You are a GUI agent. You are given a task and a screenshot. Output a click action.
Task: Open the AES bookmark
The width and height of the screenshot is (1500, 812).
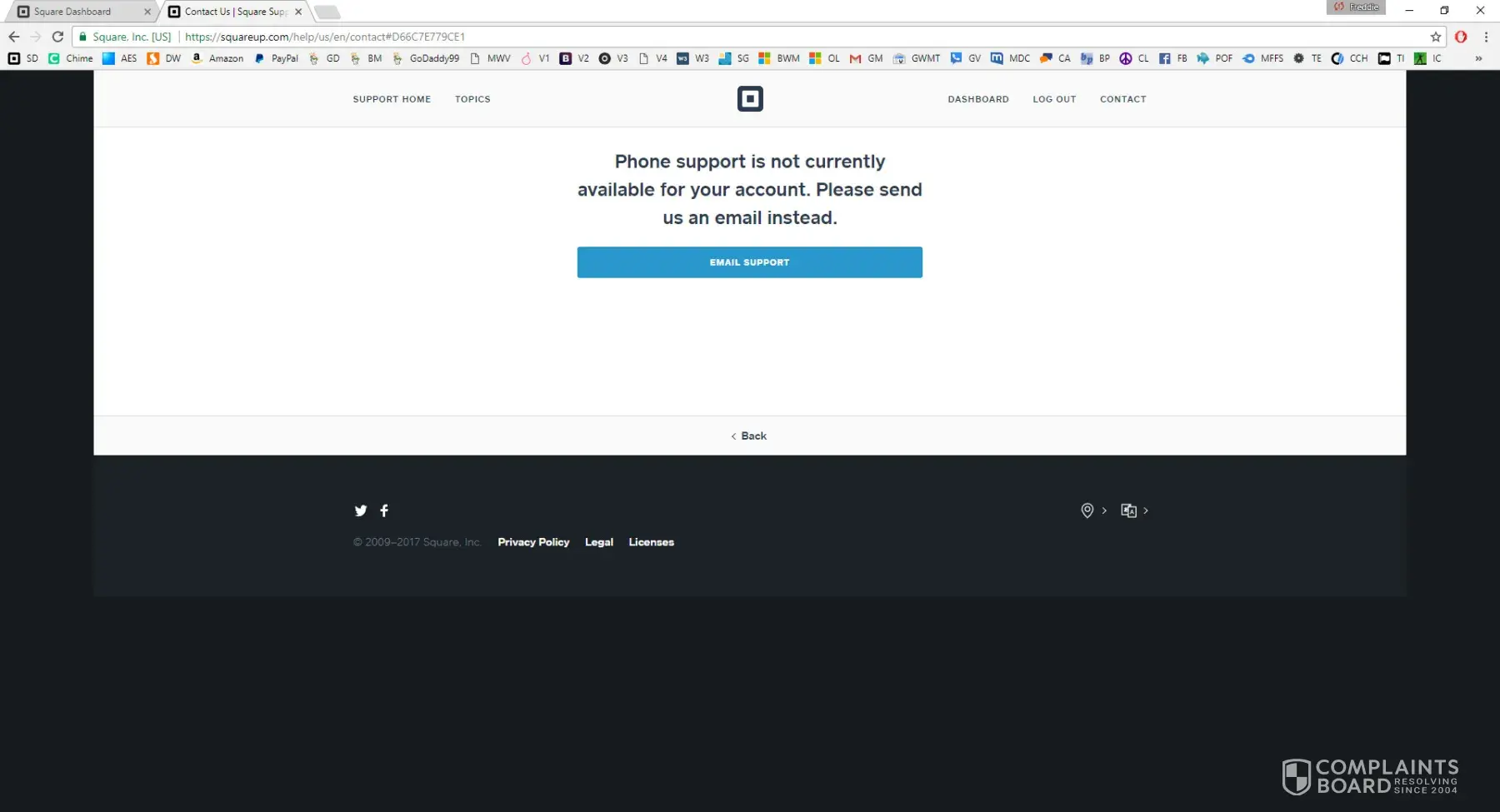120,58
